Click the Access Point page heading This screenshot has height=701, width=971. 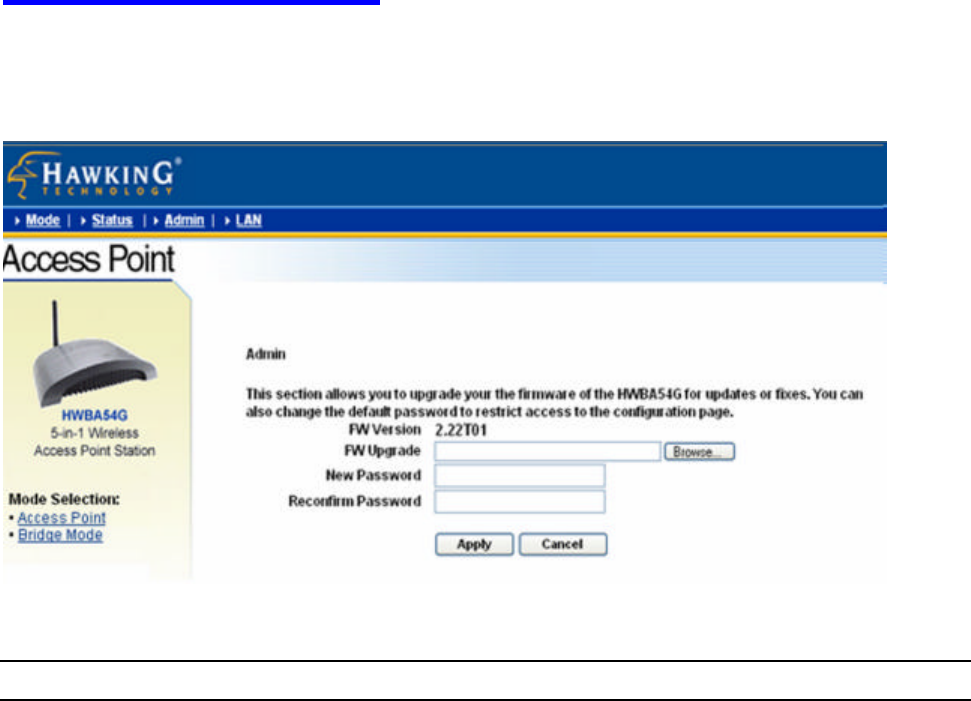pos(89,259)
